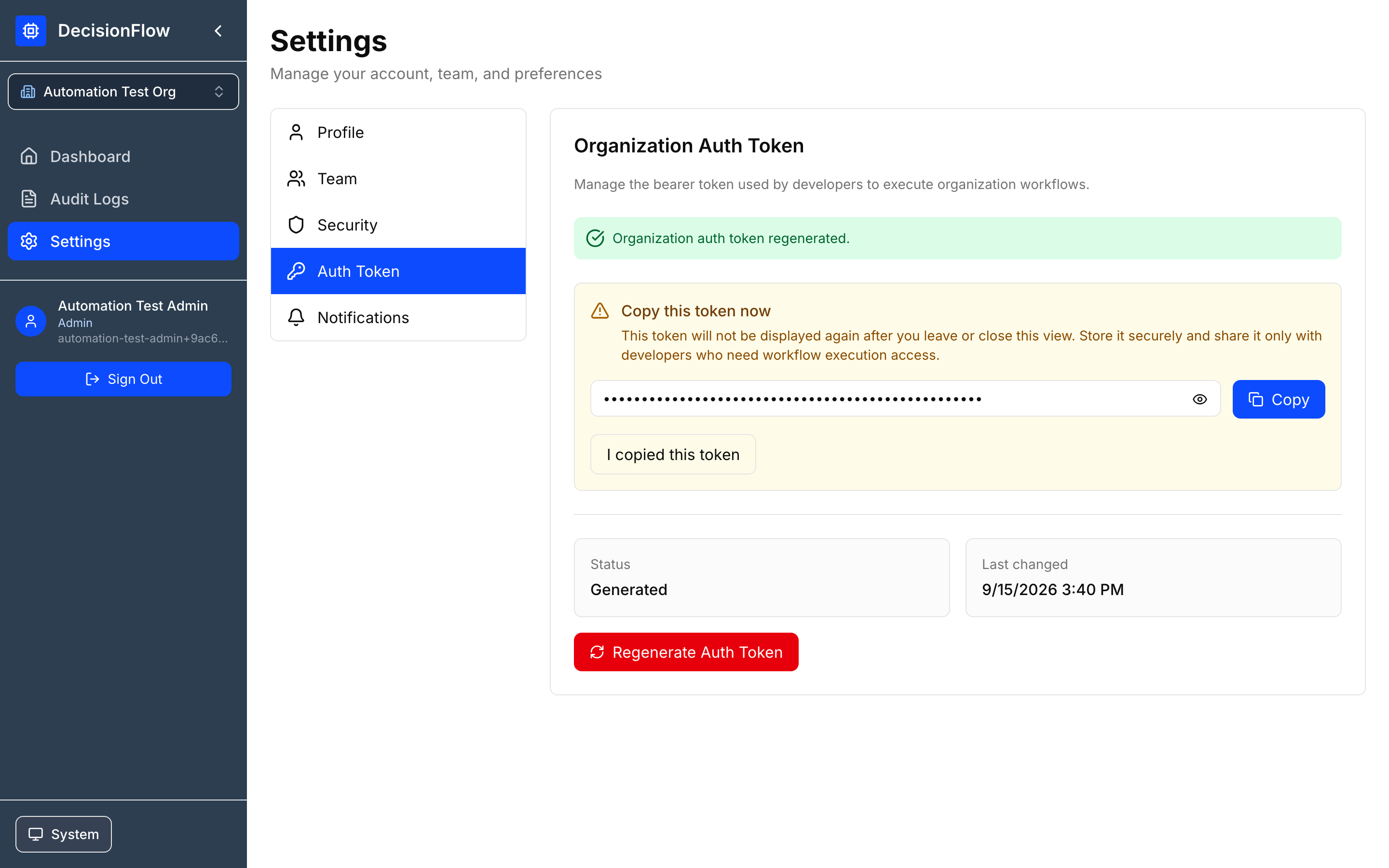Viewport: 1389px width, 868px height.
Task: Open the Team settings tab
Action: click(x=398, y=178)
